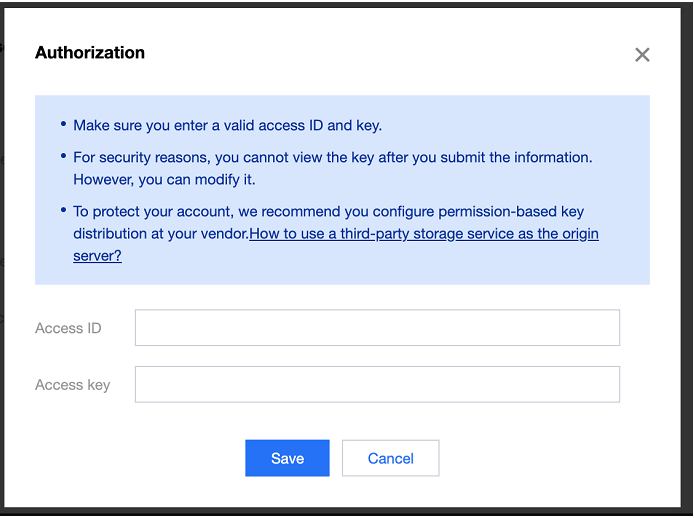Save the authorization credentials
This screenshot has height=518, width=694.
click(287, 458)
